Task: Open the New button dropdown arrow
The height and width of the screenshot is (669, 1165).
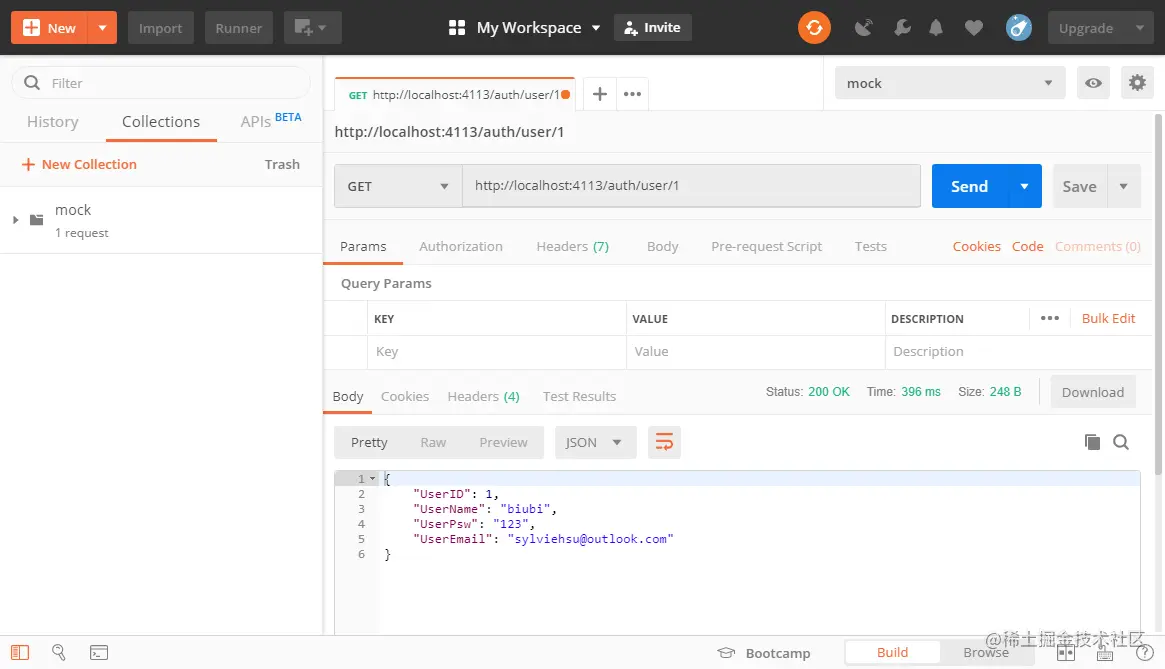Action: pyautogui.click(x=103, y=28)
